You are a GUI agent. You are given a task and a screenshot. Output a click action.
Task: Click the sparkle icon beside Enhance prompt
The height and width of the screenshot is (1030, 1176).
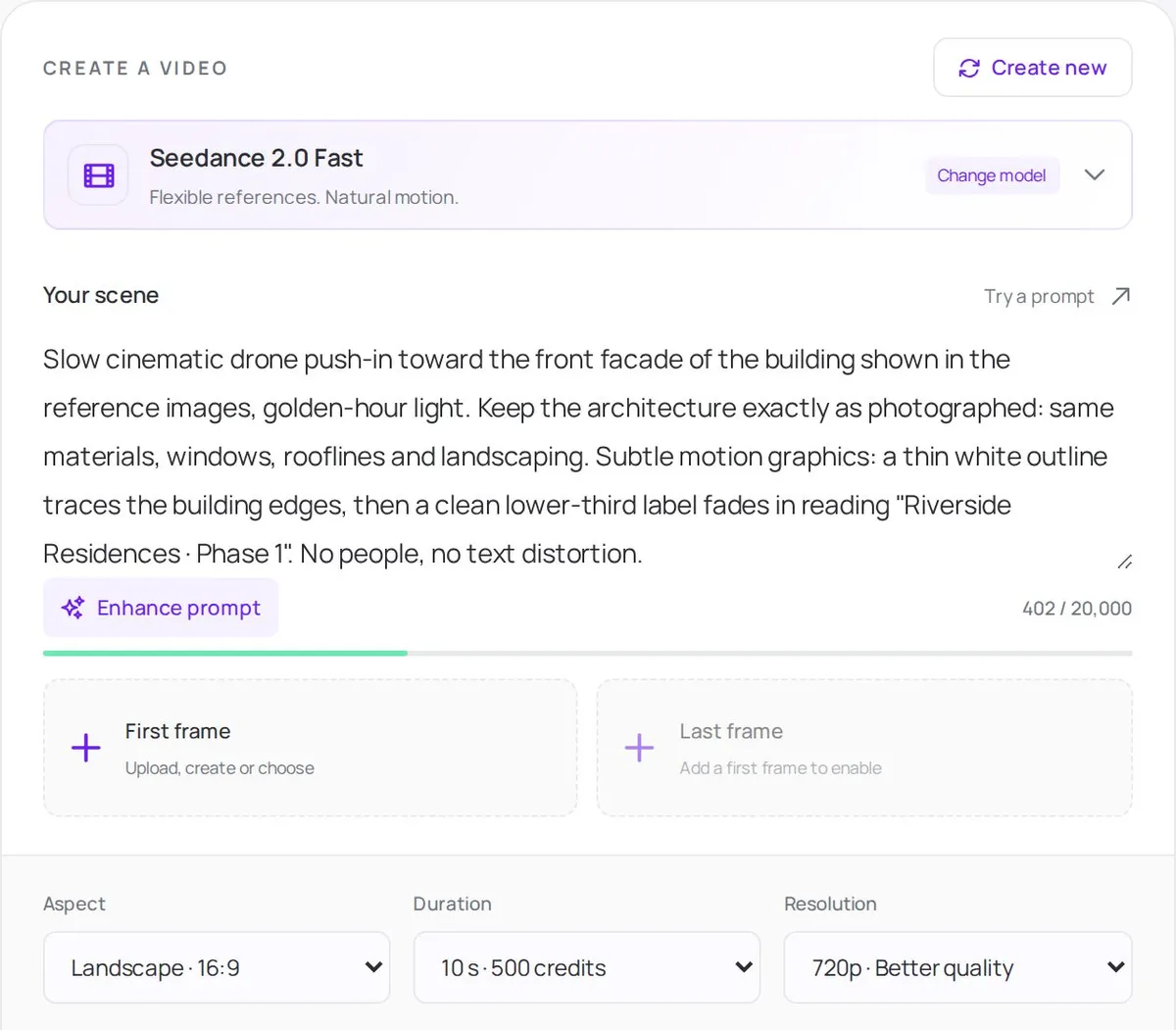(x=73, y=608)
